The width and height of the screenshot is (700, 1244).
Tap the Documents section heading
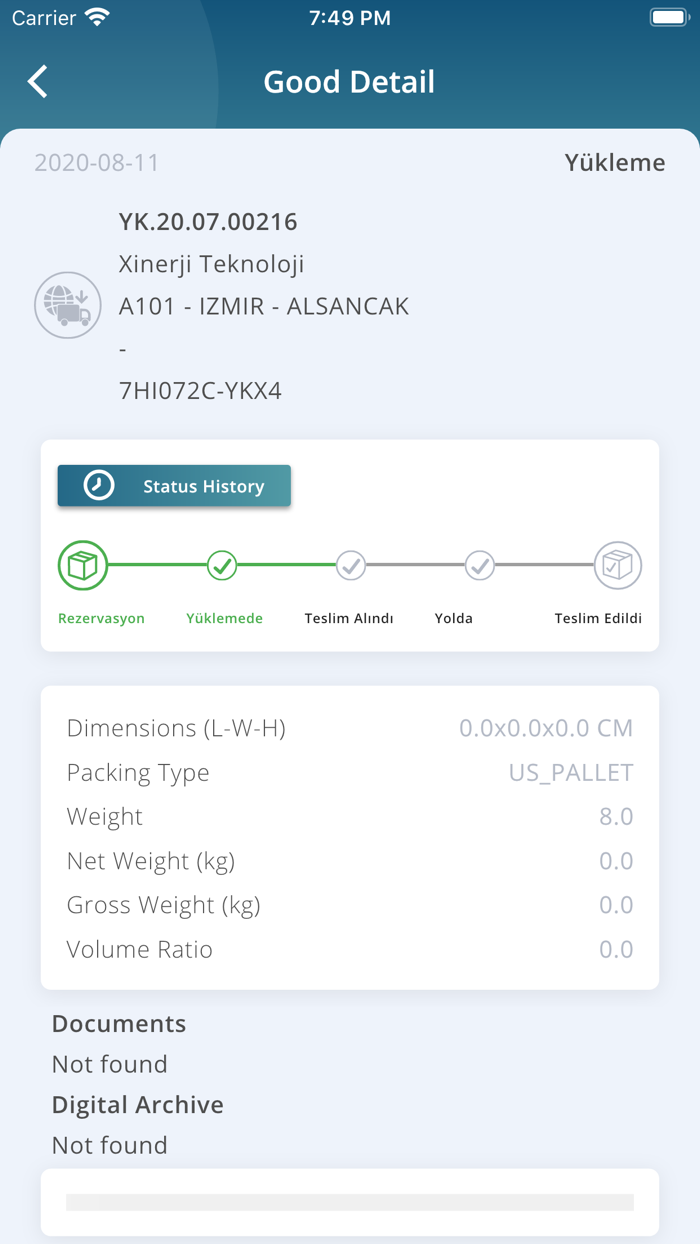[118, 1024]
